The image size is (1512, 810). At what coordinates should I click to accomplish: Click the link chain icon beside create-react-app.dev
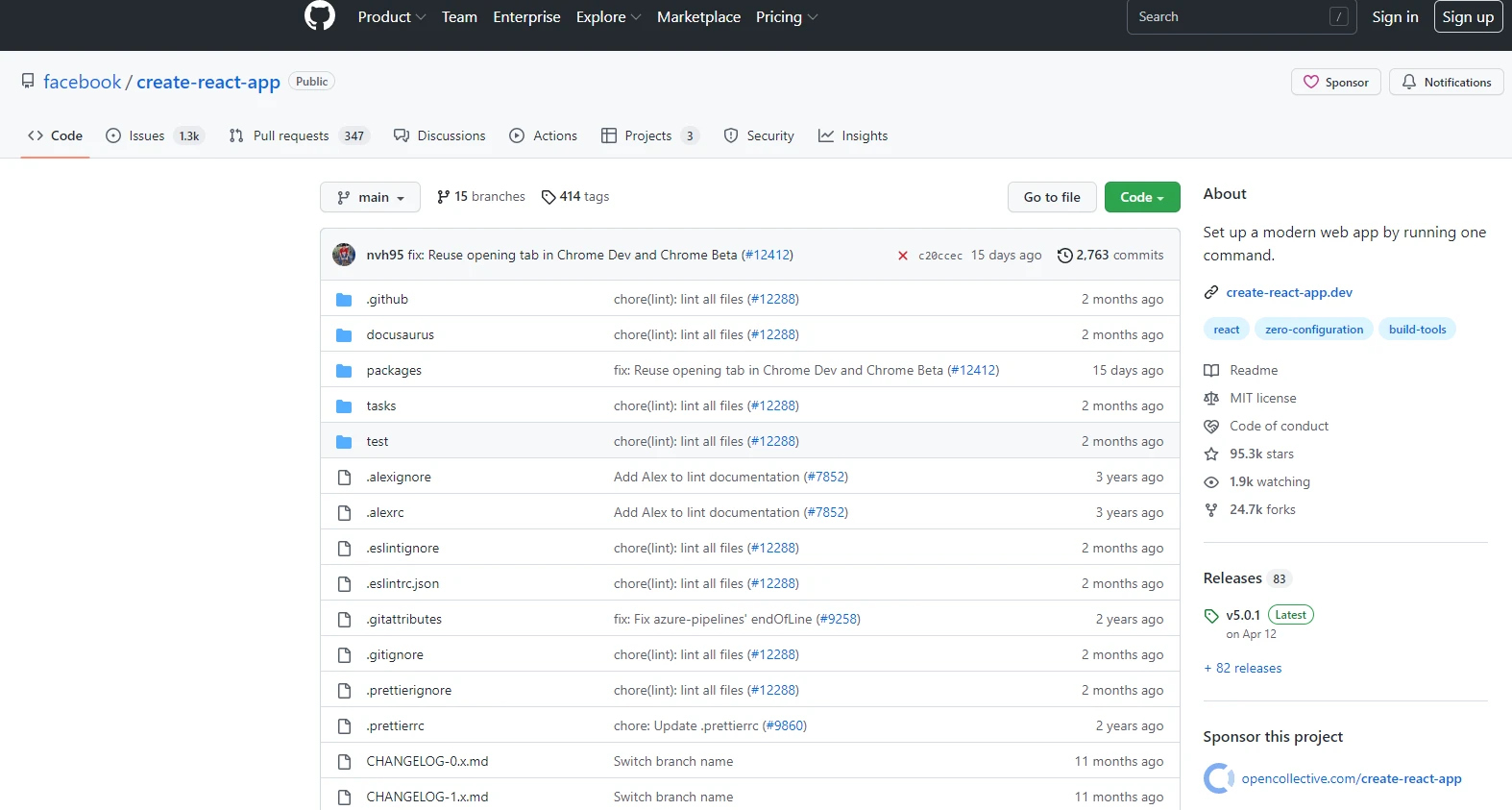1211,292
